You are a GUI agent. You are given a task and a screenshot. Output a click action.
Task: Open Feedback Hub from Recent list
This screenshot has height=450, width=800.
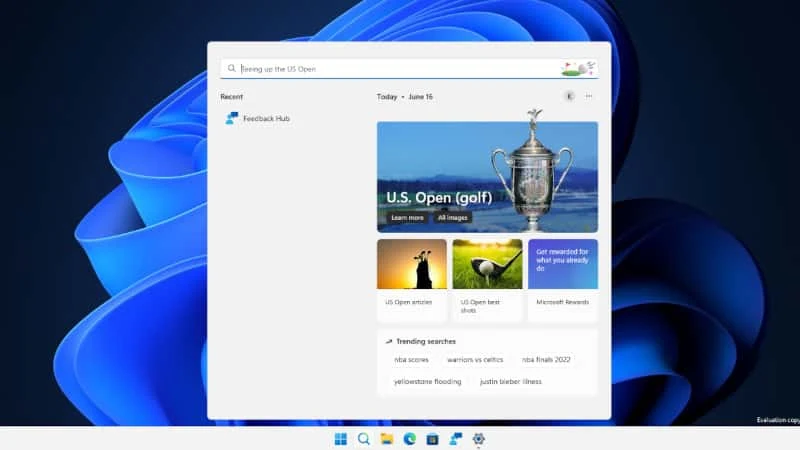[258, 118]
